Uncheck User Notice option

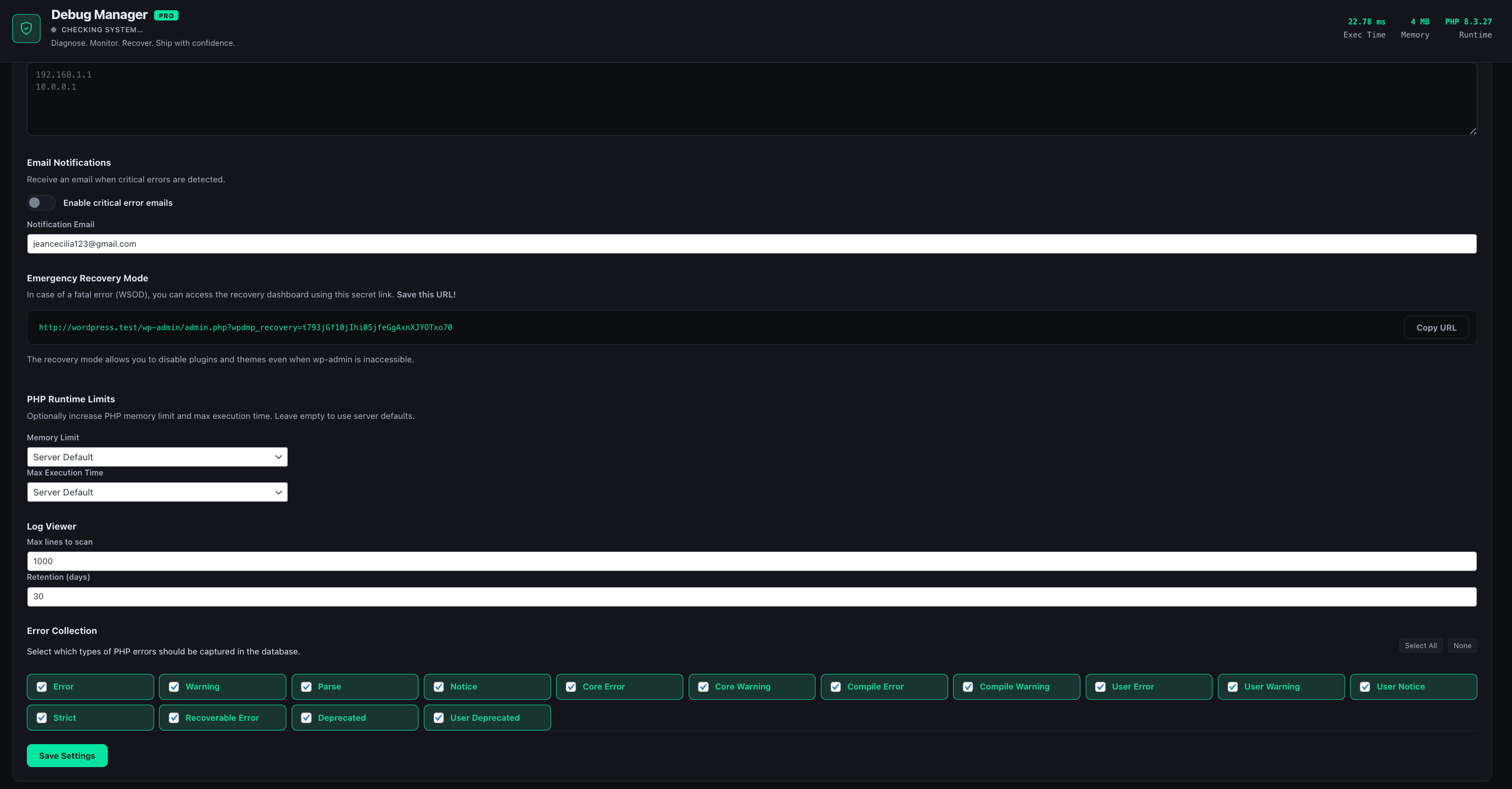point(1365,687)
